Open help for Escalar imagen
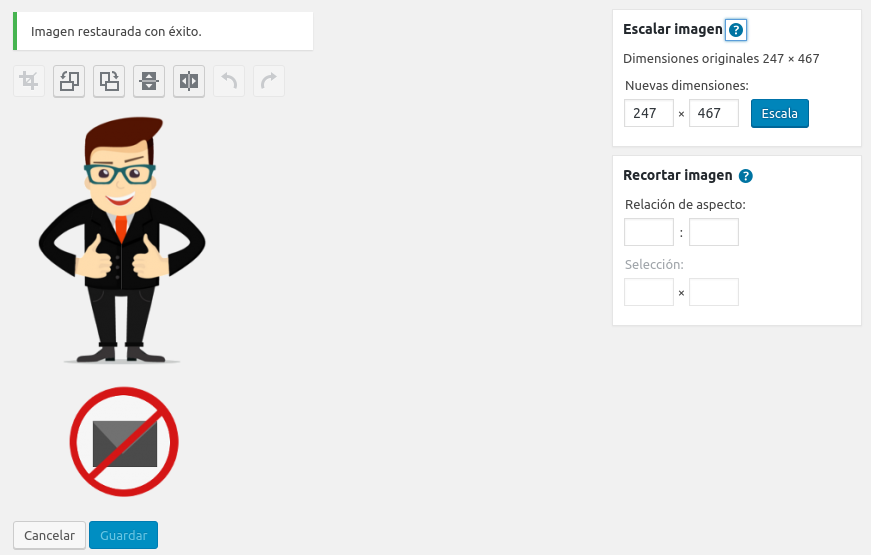This screenshot has height=555, width=871. [736, 30]
